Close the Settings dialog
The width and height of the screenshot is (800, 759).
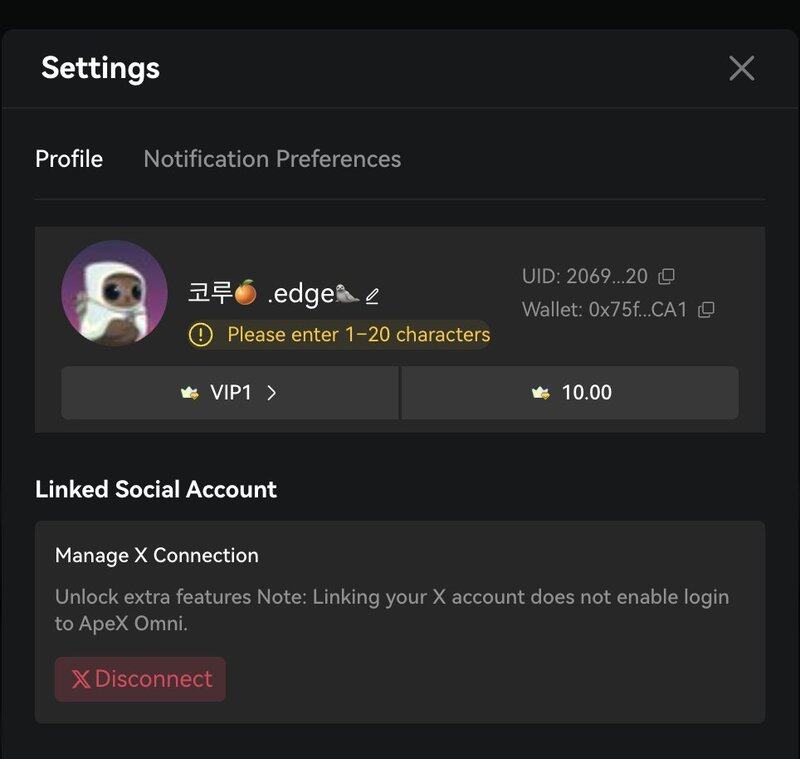point(741,68)
